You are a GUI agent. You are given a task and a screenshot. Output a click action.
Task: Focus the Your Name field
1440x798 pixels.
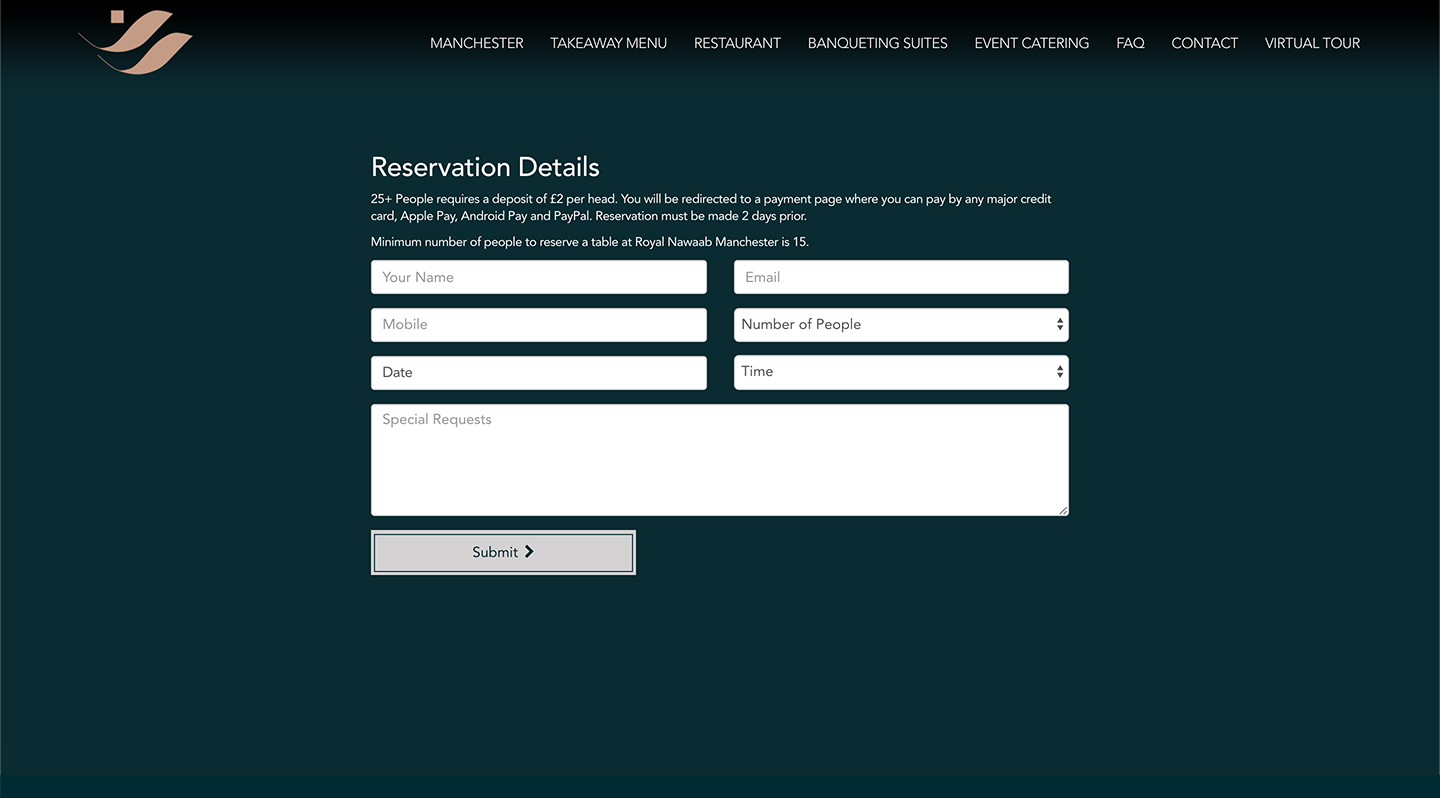(x=538, y=277)
